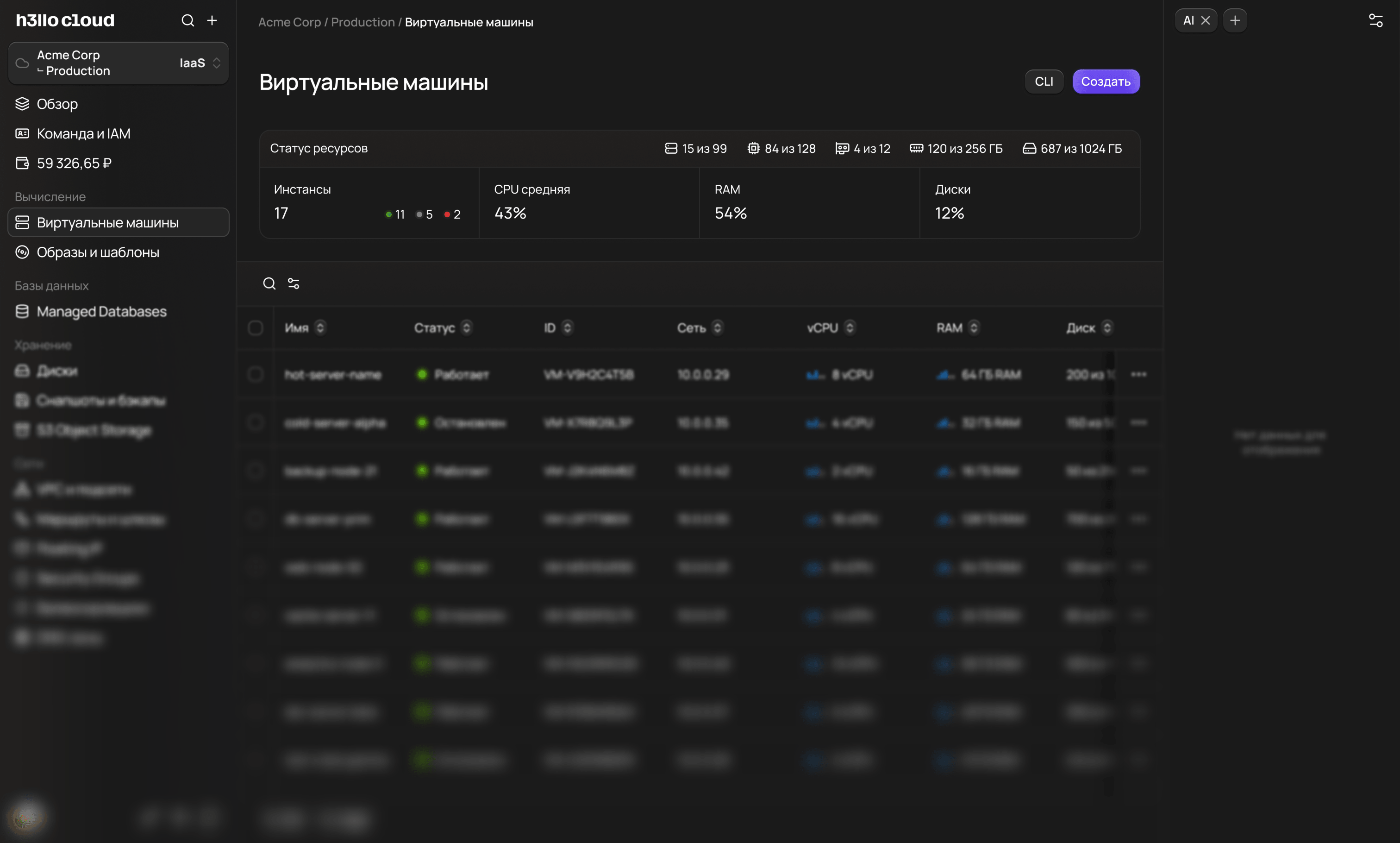The width and height of the screenshot is (1400, 843).
Task: Click the Production breadcrumb link
Action: (363, 22)
